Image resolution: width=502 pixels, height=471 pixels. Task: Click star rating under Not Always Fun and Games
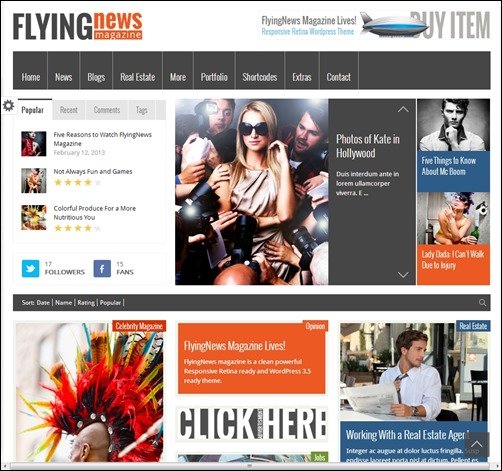click(x=77, y=182)
